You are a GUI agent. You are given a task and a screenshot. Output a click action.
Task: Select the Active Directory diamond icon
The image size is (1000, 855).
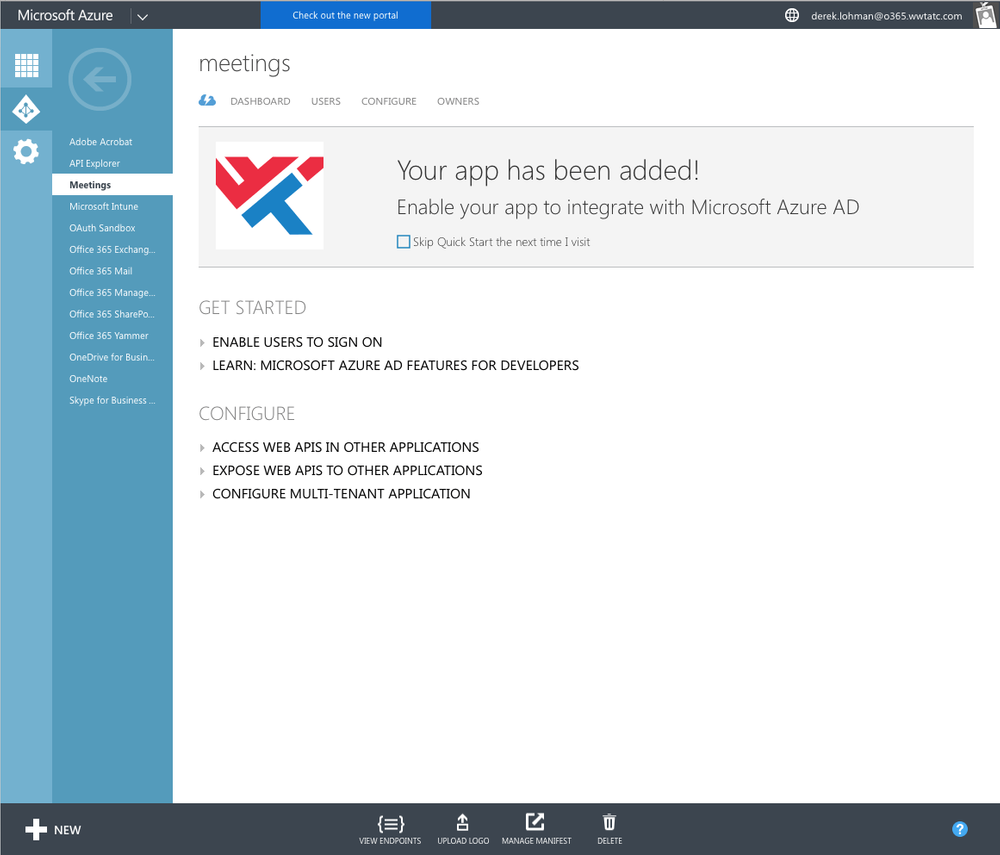point(26,110)
